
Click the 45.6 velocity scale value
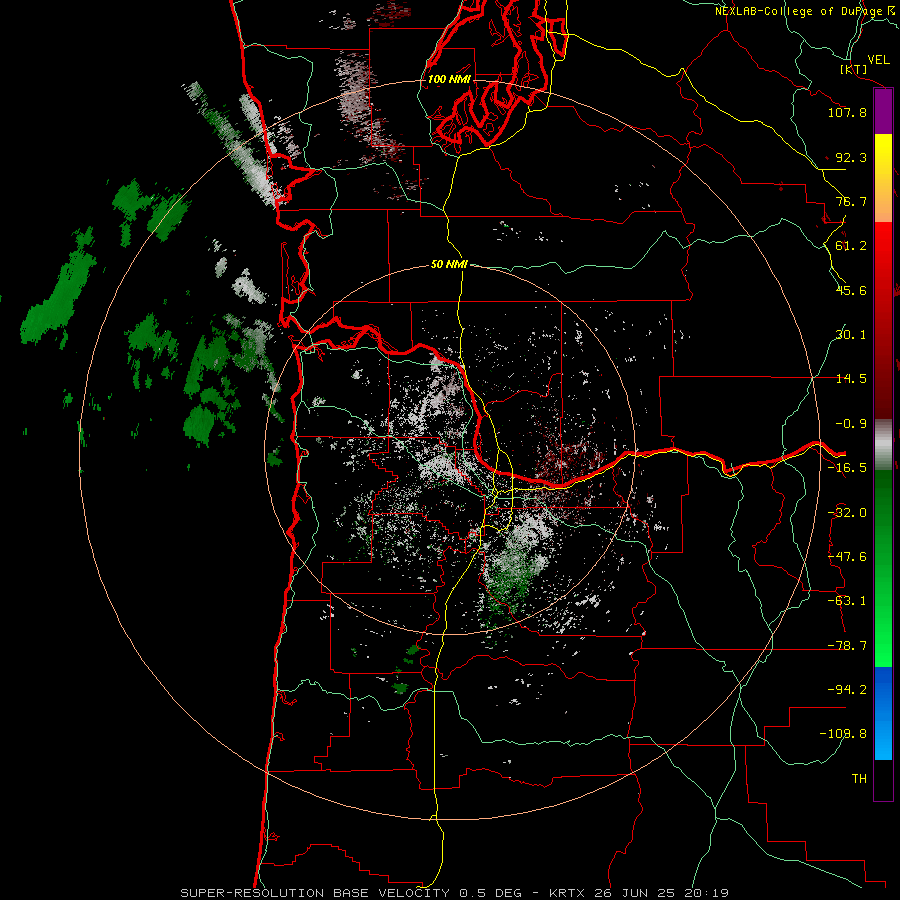pos(851,290)
